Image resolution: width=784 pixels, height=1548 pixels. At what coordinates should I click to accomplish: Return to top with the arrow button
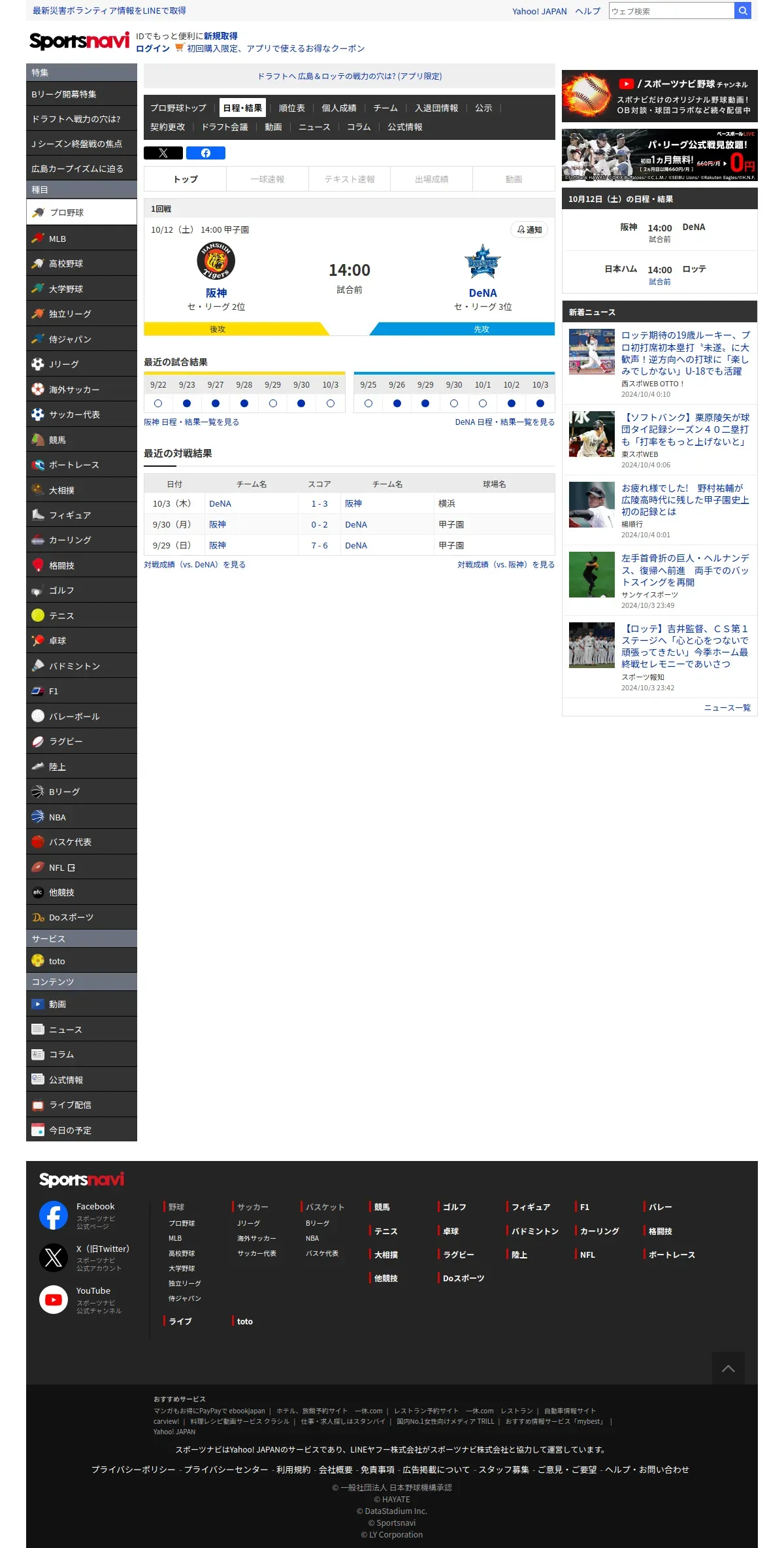click(x=728, y=1368)
